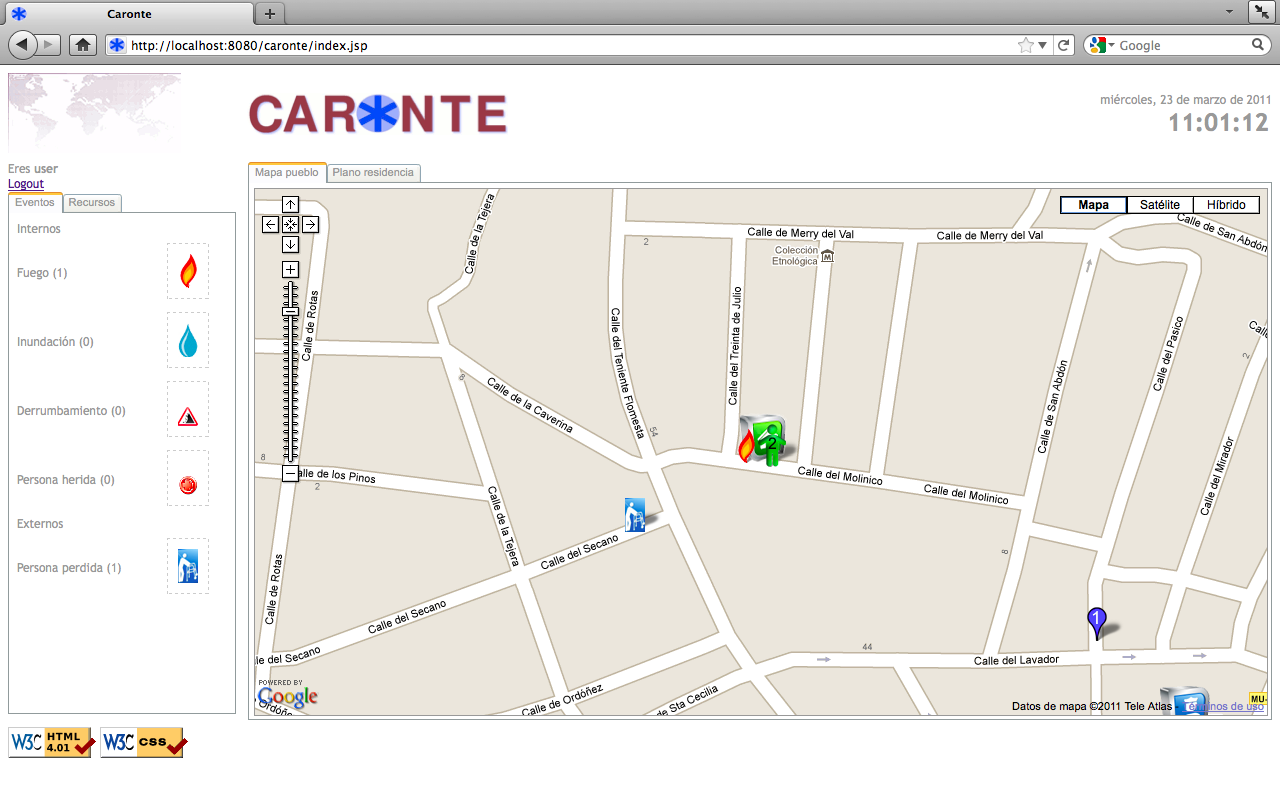Click the lost person marker on Calle del Secano
This screenshot has height=800, width=1280.
[635, 514]
